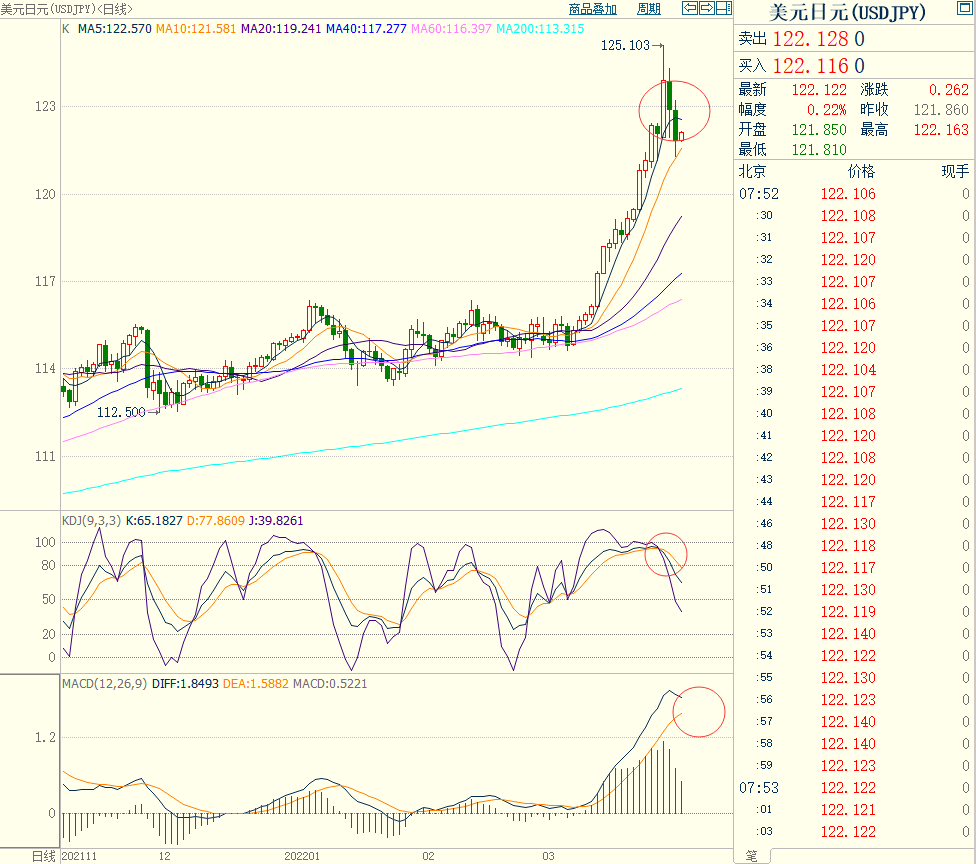The image size is (976, 864).
Task: Select the 笔 tab at bottom
Action: coord(751,856)
